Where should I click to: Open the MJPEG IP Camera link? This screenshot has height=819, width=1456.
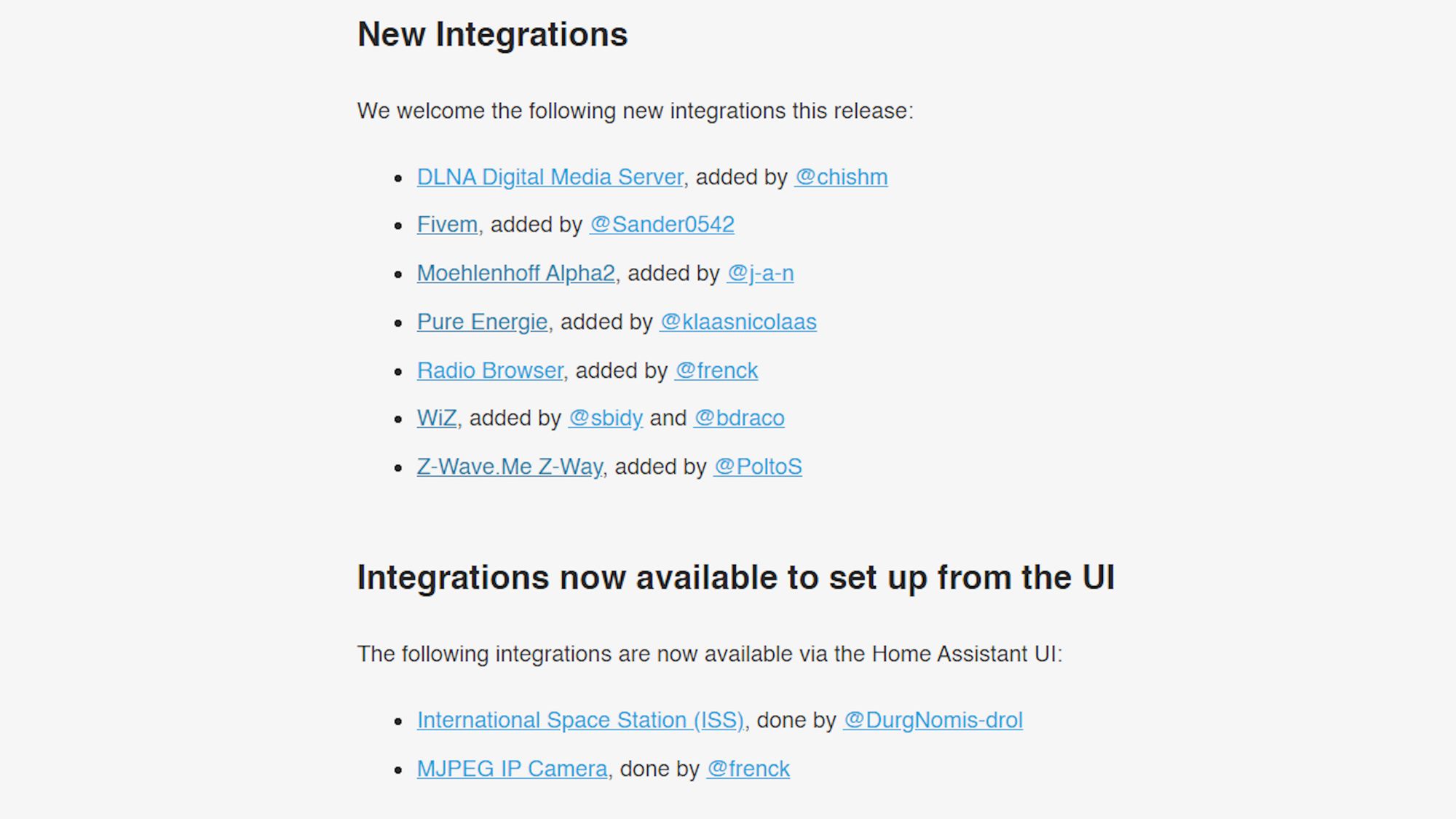pos(513,769)
